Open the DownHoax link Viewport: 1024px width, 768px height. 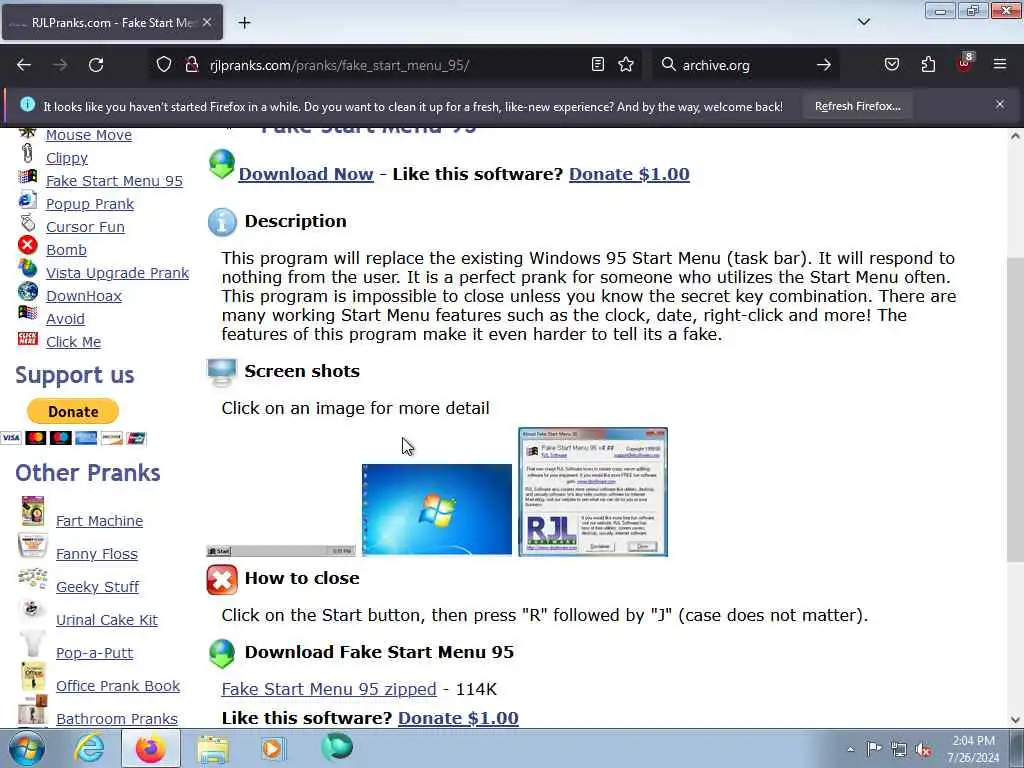[84, 296]
